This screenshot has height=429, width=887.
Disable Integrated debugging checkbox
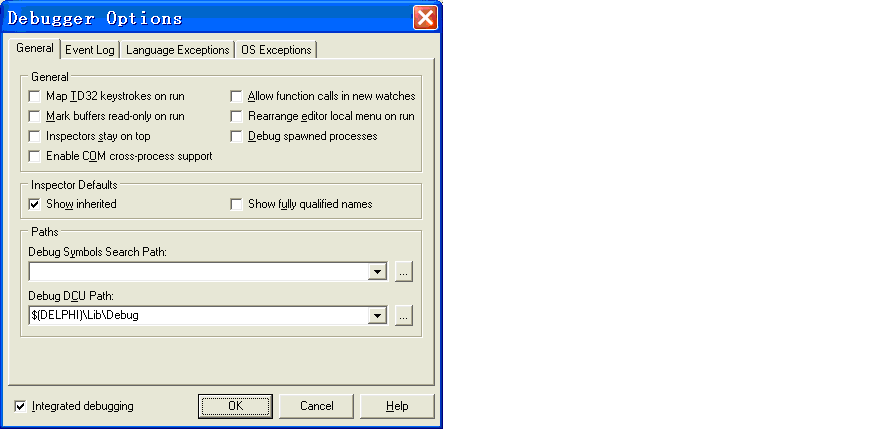[20, 406]
